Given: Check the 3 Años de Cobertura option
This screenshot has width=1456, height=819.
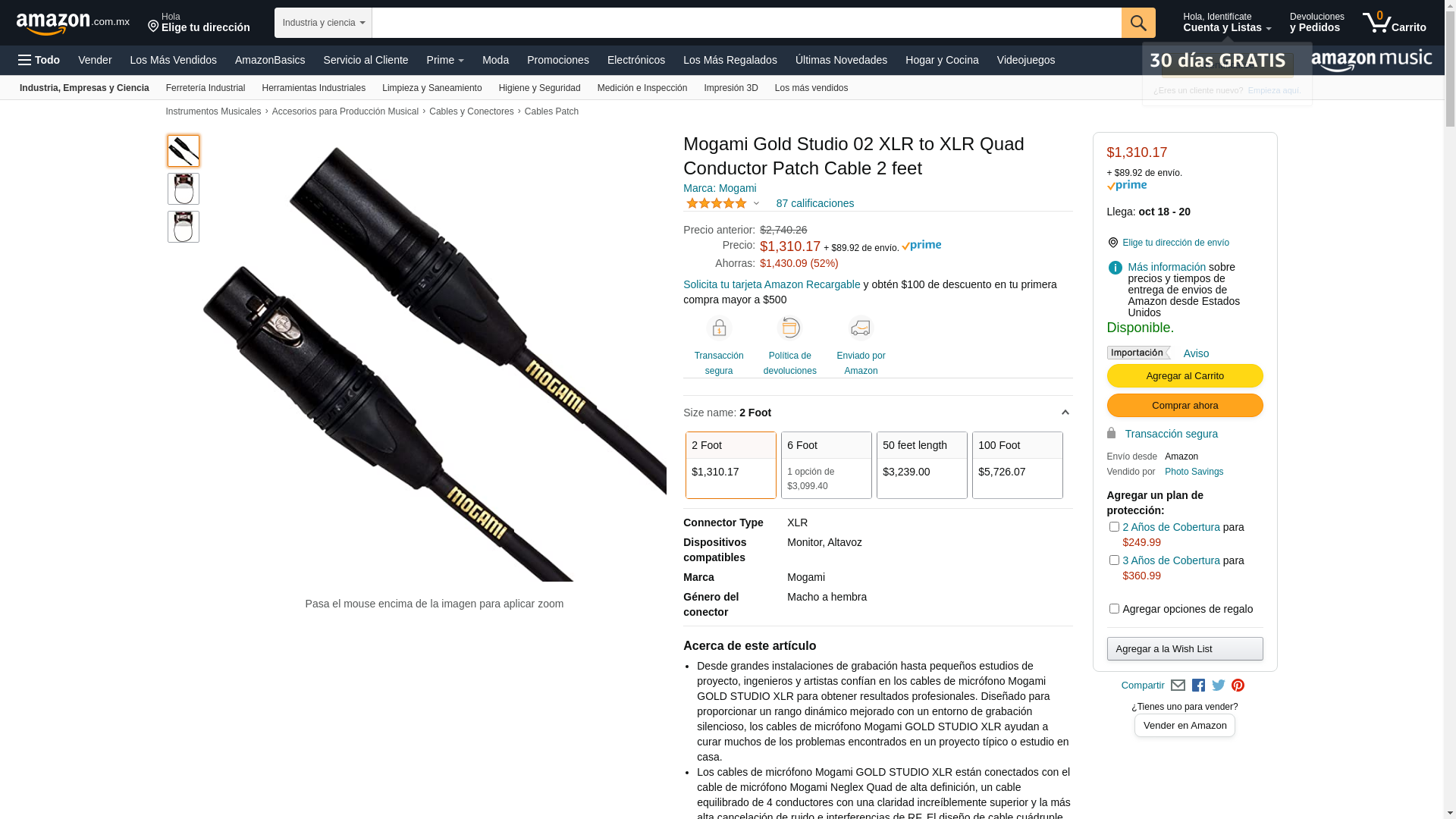Looking at the screenshot, I should click(x=1114, y=560).
